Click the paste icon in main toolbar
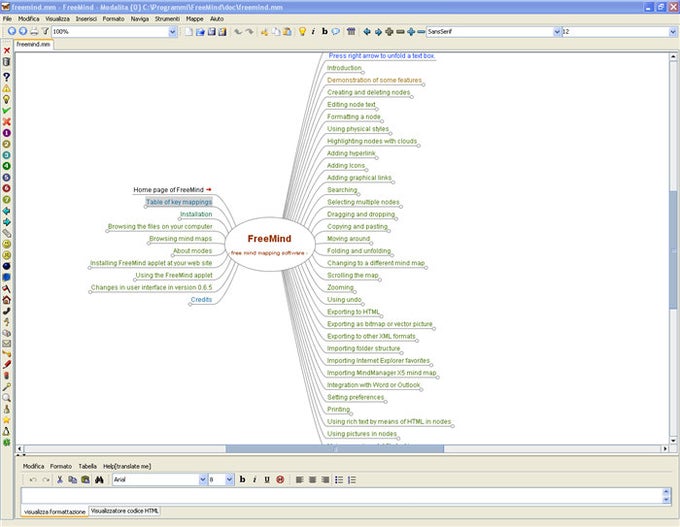The height and width of the screenshot is (527, 680). tap(287, 32)
